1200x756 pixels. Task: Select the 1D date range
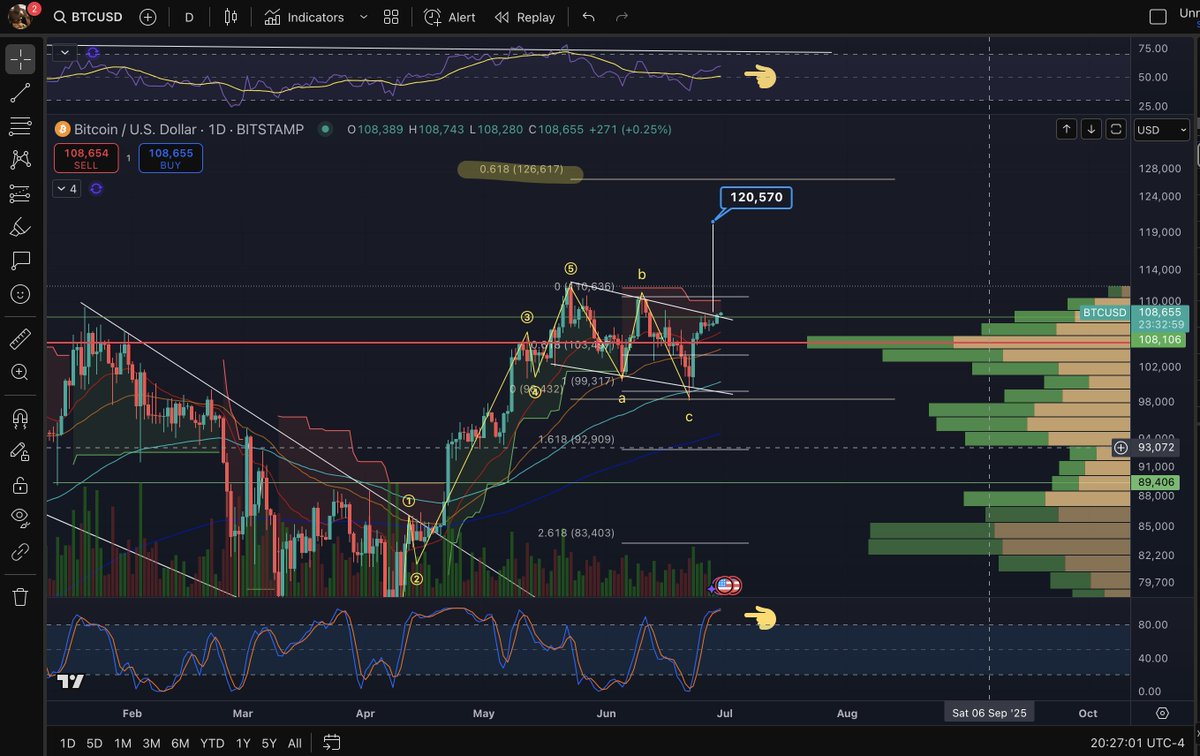point(67,742)
